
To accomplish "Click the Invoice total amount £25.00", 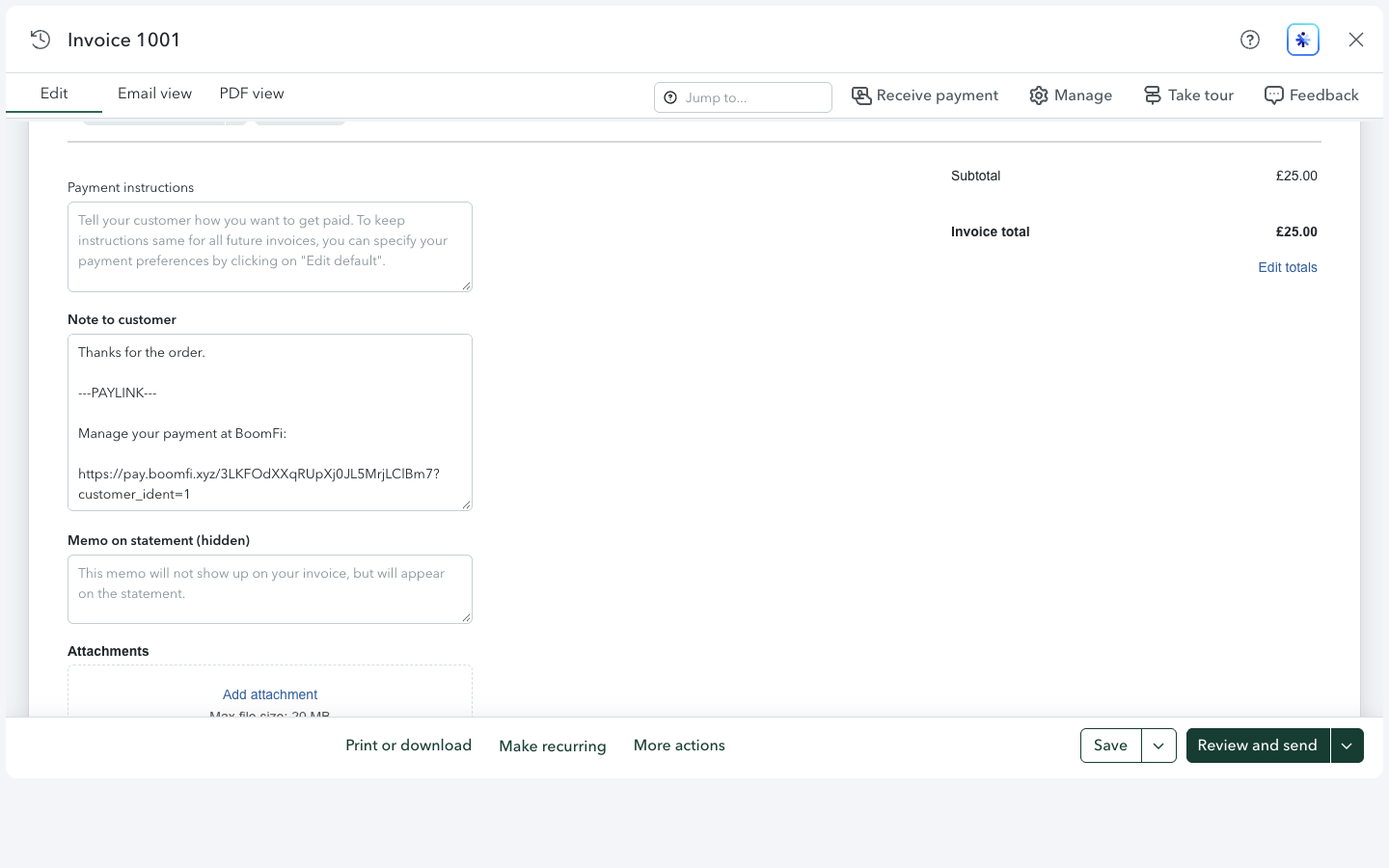I will click(x=1296, y=231).
